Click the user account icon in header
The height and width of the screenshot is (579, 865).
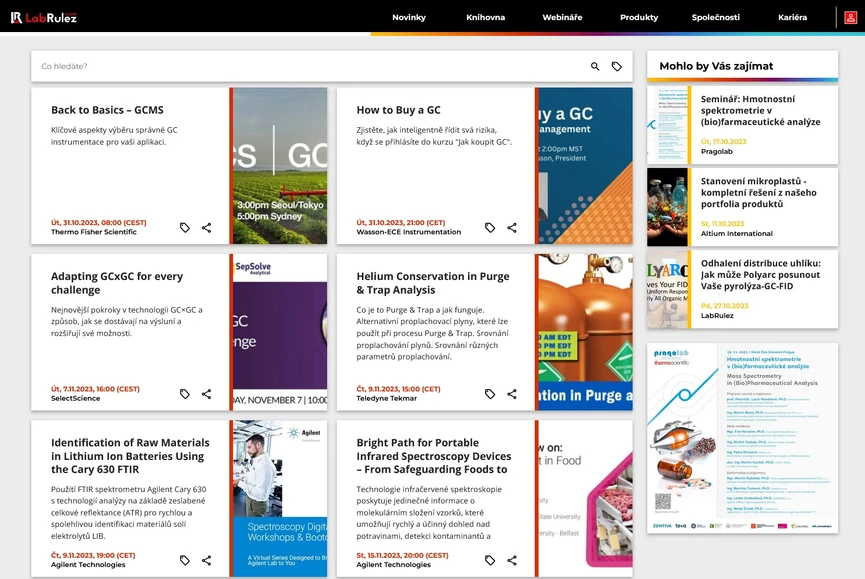[850, 17]
